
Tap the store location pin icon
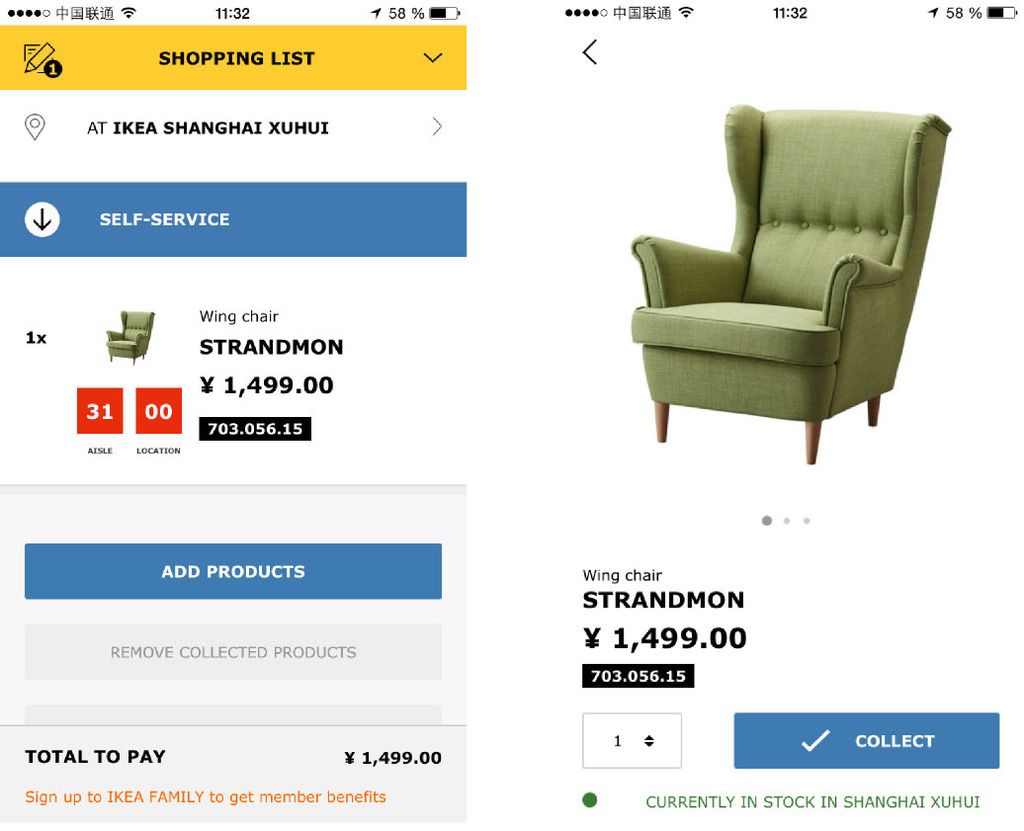click(35, 127)
